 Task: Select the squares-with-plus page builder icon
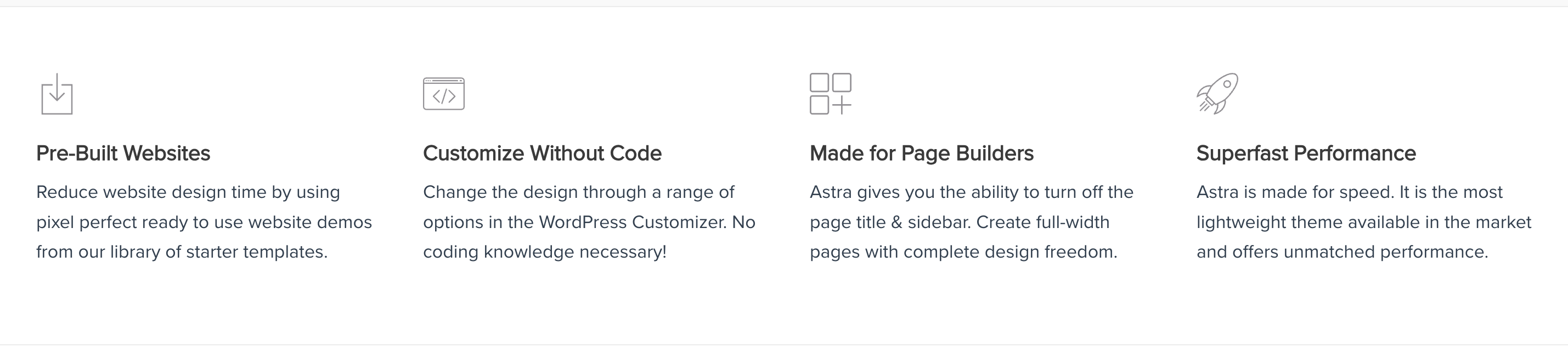(x=830, y=94)
